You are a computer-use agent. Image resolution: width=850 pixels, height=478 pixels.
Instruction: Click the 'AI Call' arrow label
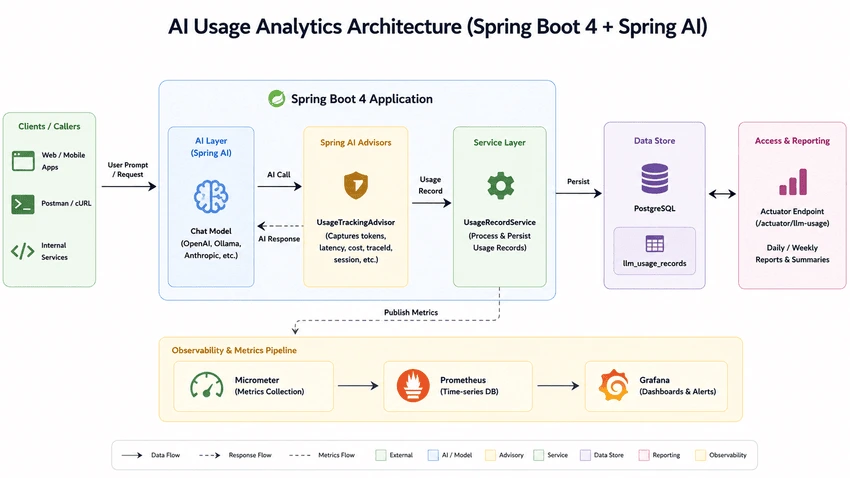279,175
